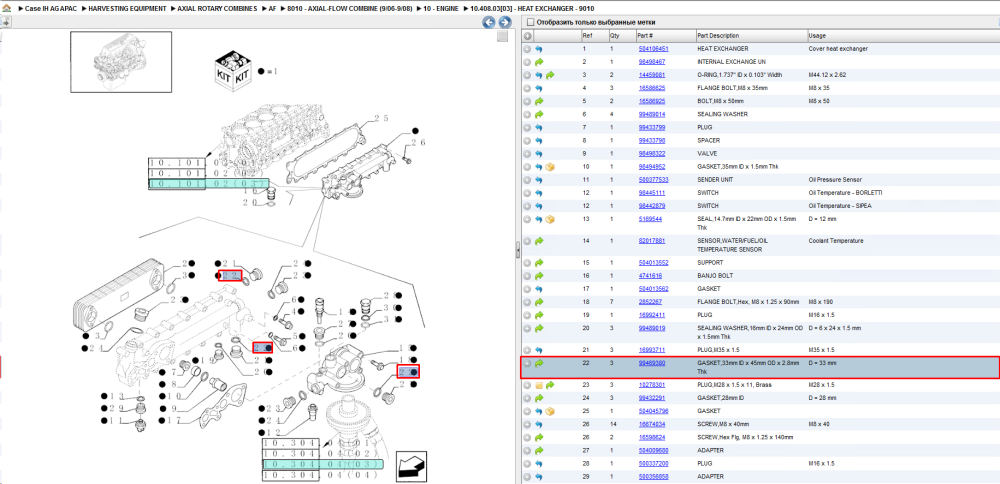
Task: Open part number link 504106451
Action: point(653,49)
